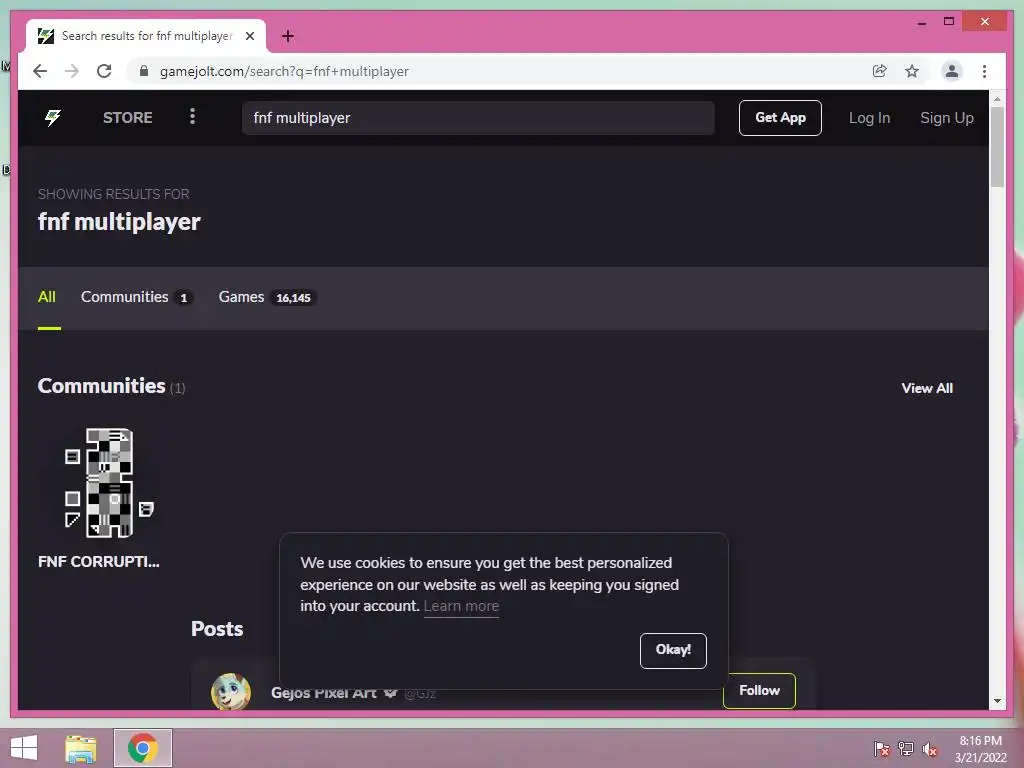Maximize the Chrome window
This screenshot has width=1024, height=768.
pyautogui.click(x=949, y=22)
